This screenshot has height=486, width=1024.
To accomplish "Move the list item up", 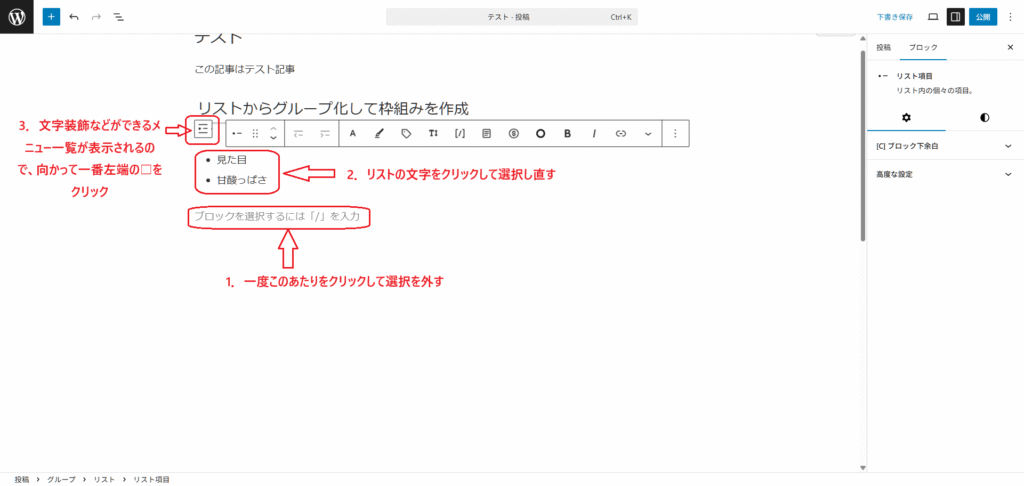I will coord(274,128).
